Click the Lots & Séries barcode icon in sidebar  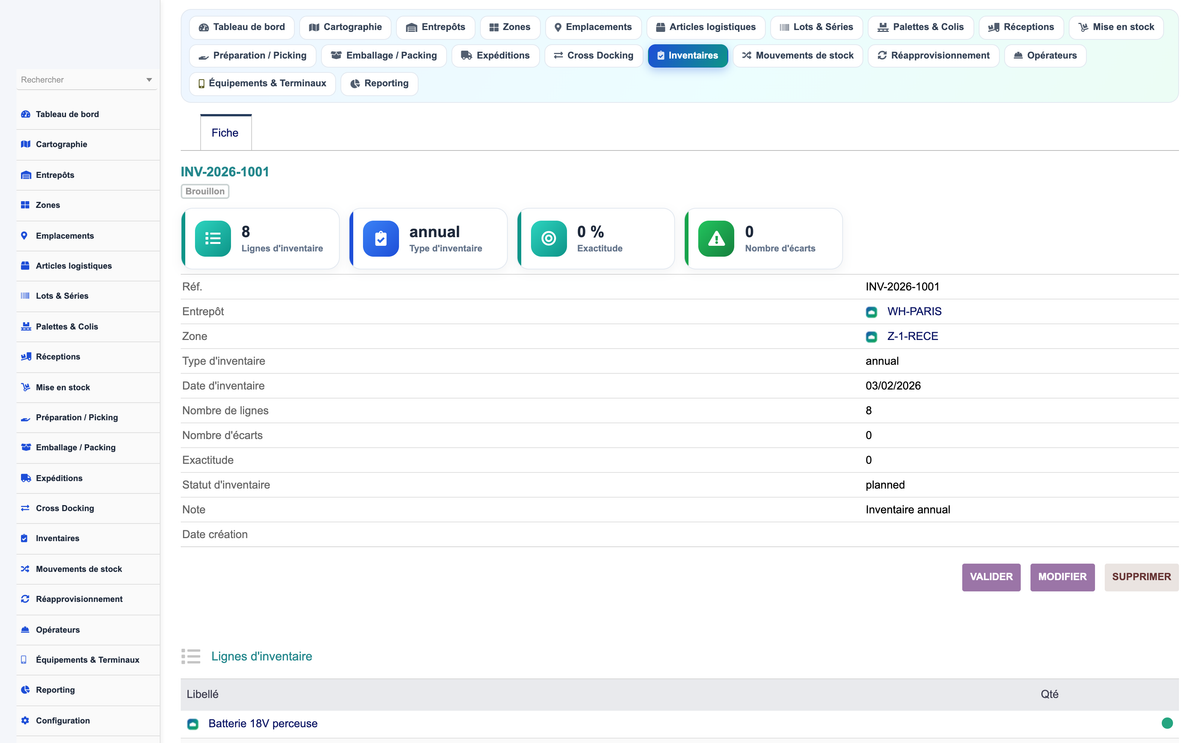tap(26, 296)
